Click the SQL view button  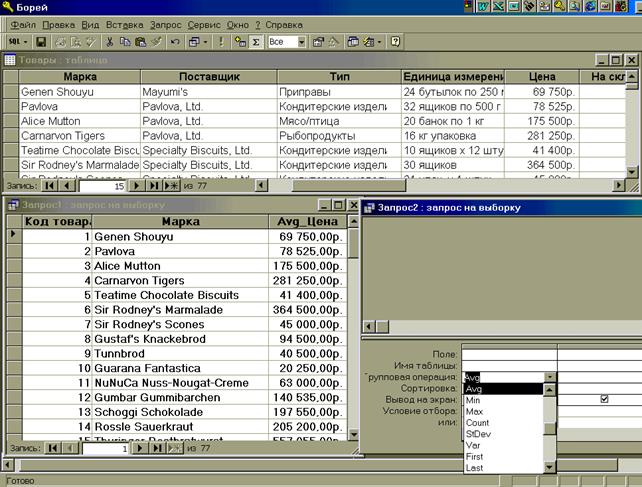[15, 42]
